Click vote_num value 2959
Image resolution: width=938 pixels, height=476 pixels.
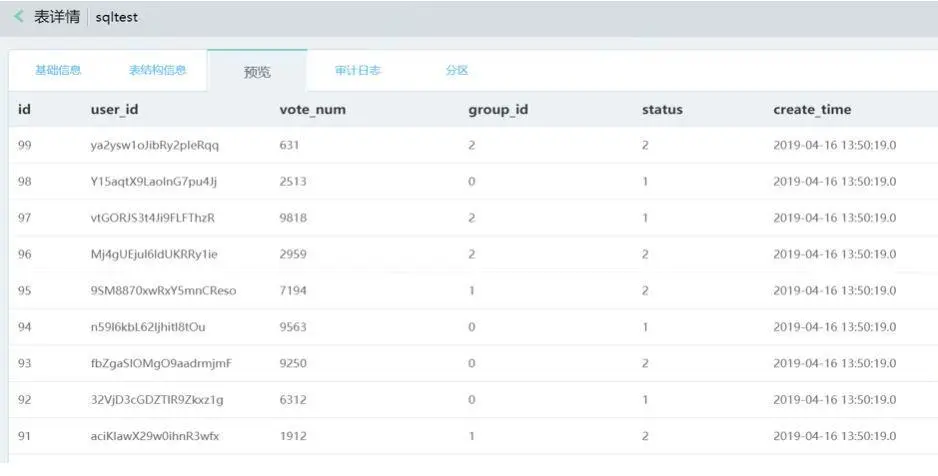click(293, 254)
